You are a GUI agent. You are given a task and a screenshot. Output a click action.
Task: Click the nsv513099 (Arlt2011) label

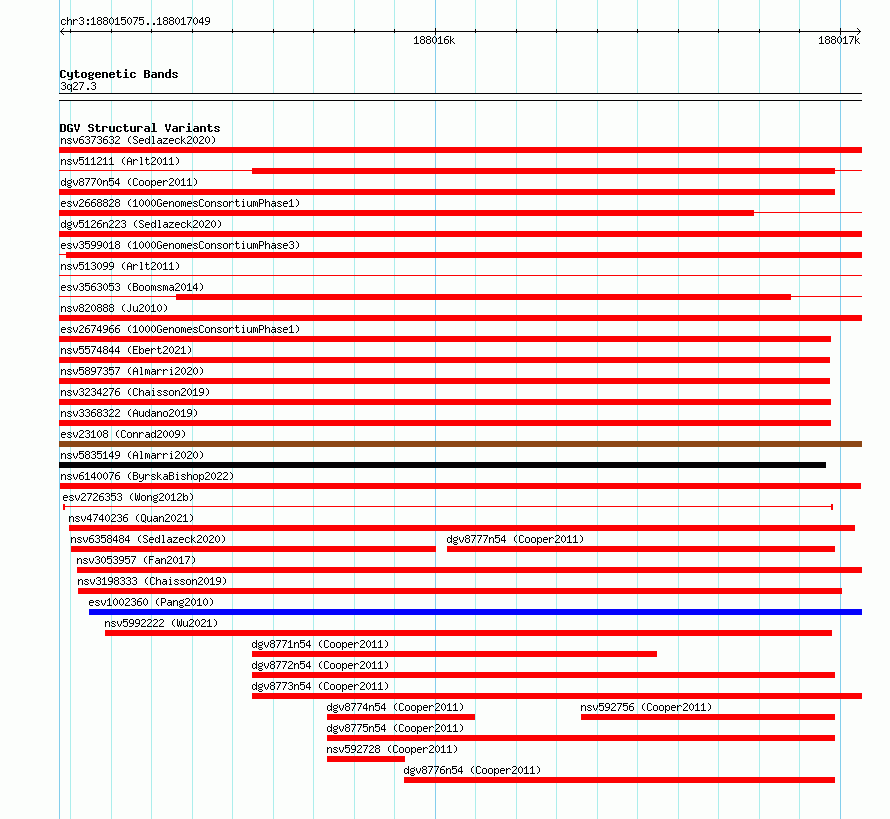(120, 266)
